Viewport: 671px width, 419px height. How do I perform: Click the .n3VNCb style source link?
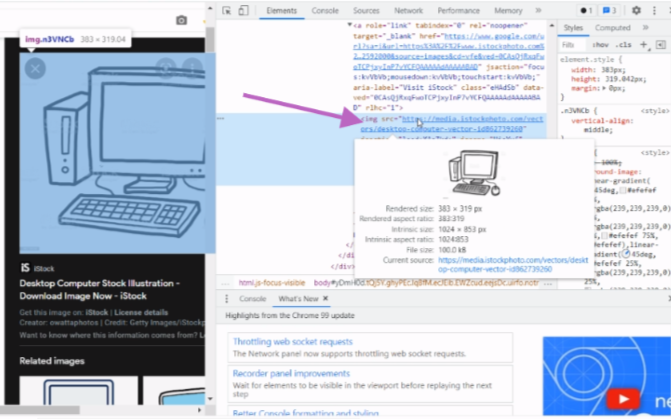[x=655, y=111]
